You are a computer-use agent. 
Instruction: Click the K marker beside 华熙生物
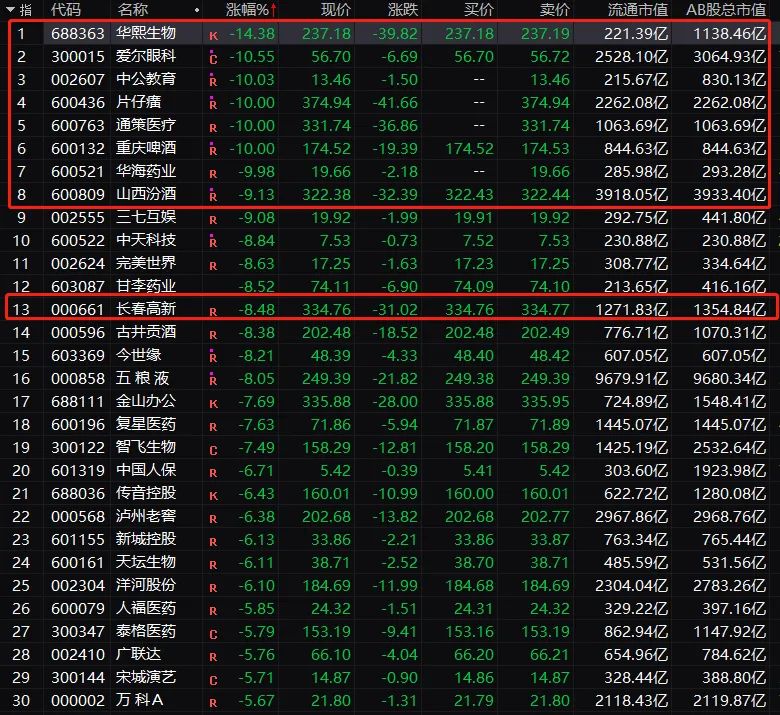pyautogui.click(x=213, y=36)
